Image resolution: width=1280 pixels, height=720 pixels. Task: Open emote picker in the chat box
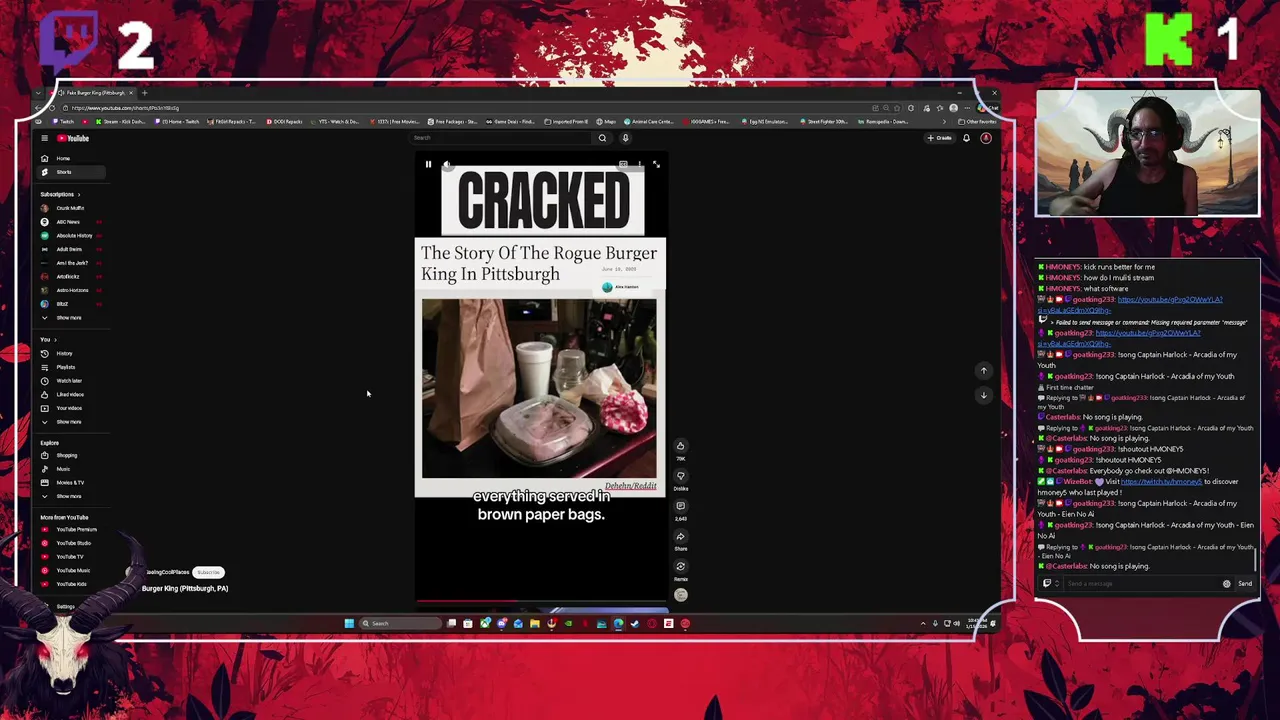point(1227,584)
